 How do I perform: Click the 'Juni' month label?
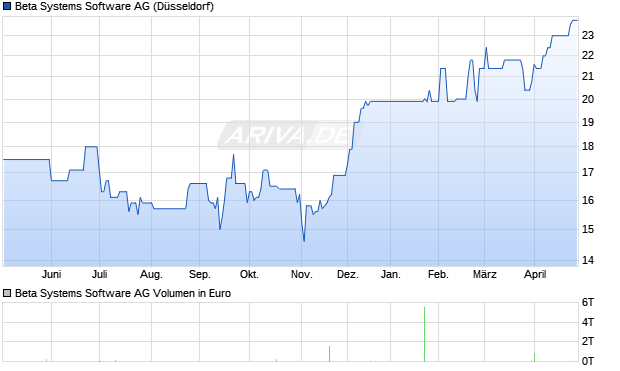pyautogui.click(x=51, y=274)
